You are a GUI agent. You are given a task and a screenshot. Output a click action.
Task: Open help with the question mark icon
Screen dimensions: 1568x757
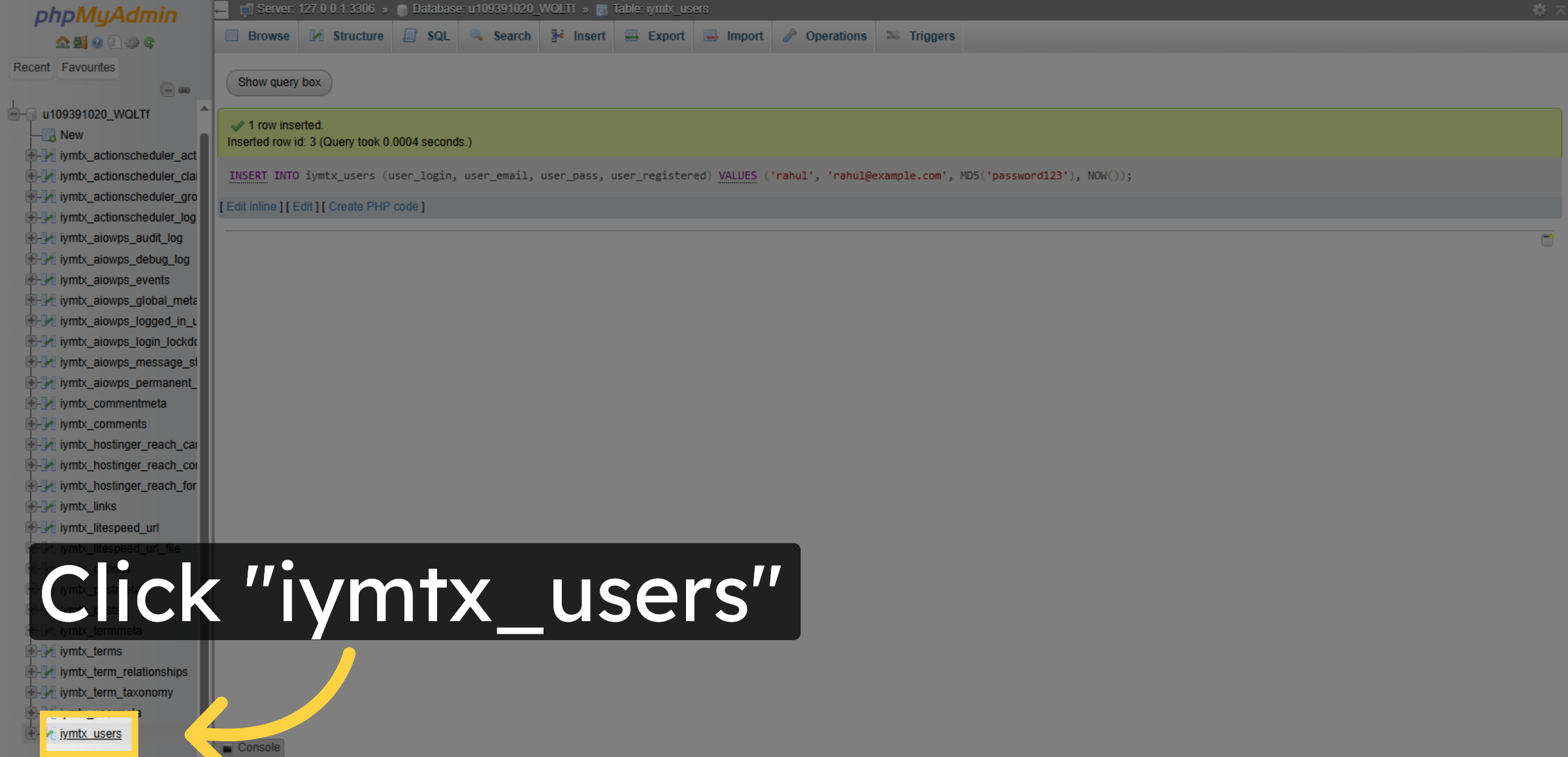point(97,42)
